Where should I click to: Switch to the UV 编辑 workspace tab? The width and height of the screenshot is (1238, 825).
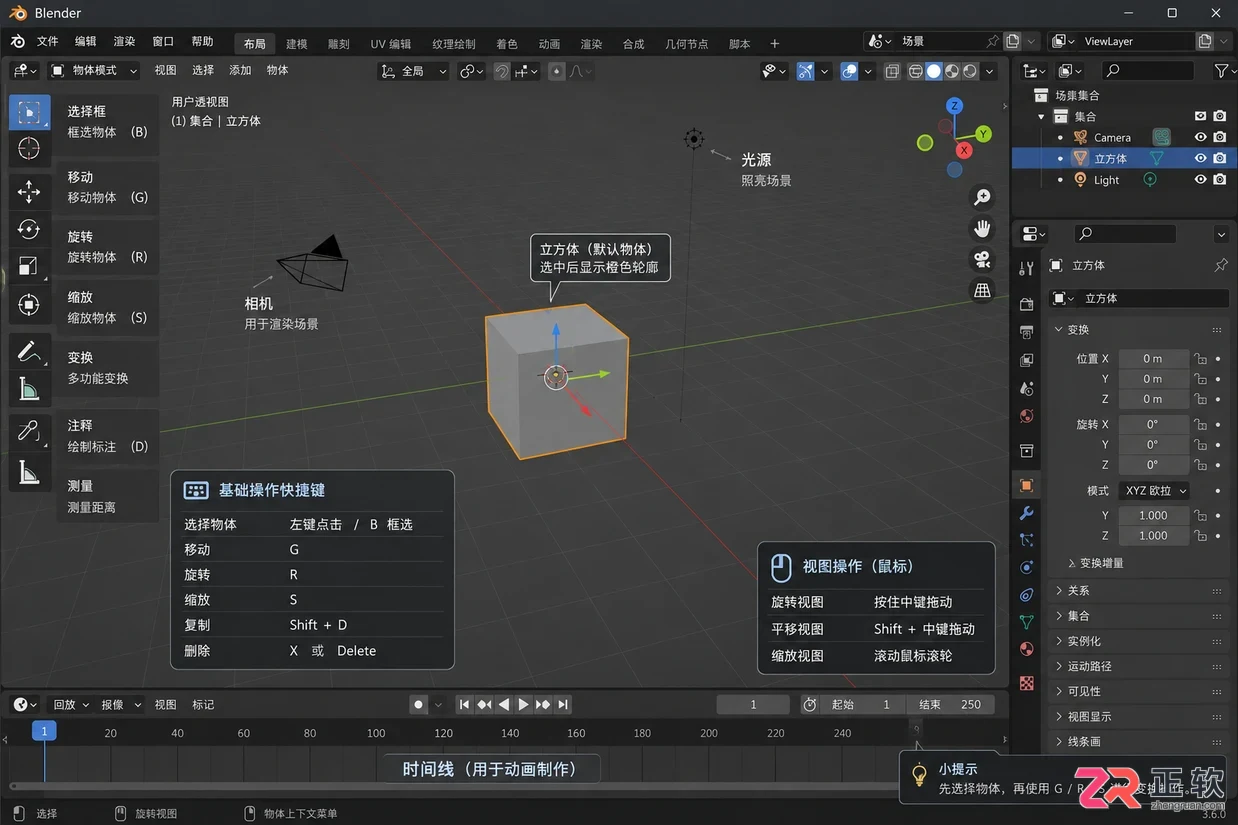point(391,44)
